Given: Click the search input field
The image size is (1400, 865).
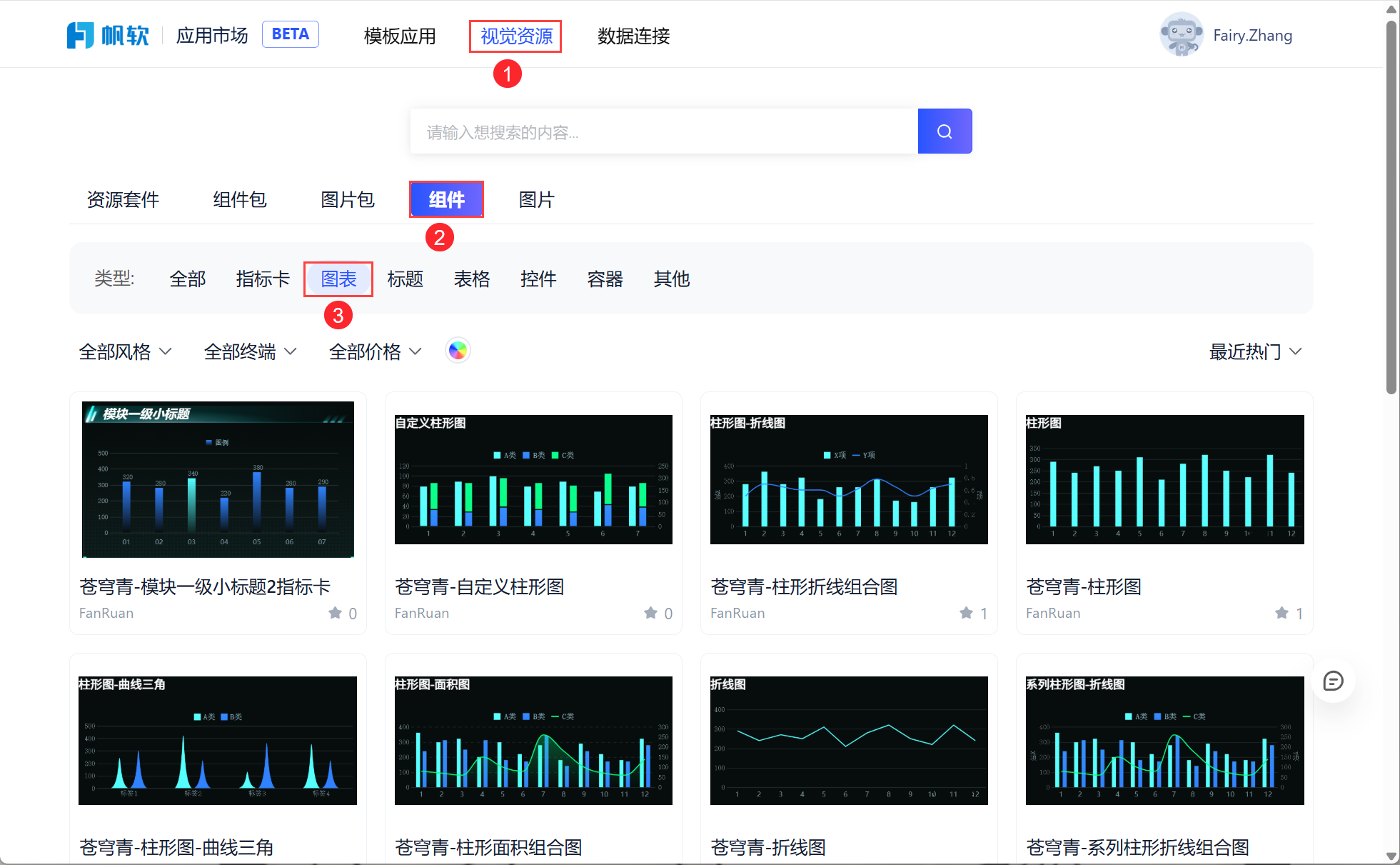Looking at the screenshot, I should pyautogui.click(x=663, y=131).
